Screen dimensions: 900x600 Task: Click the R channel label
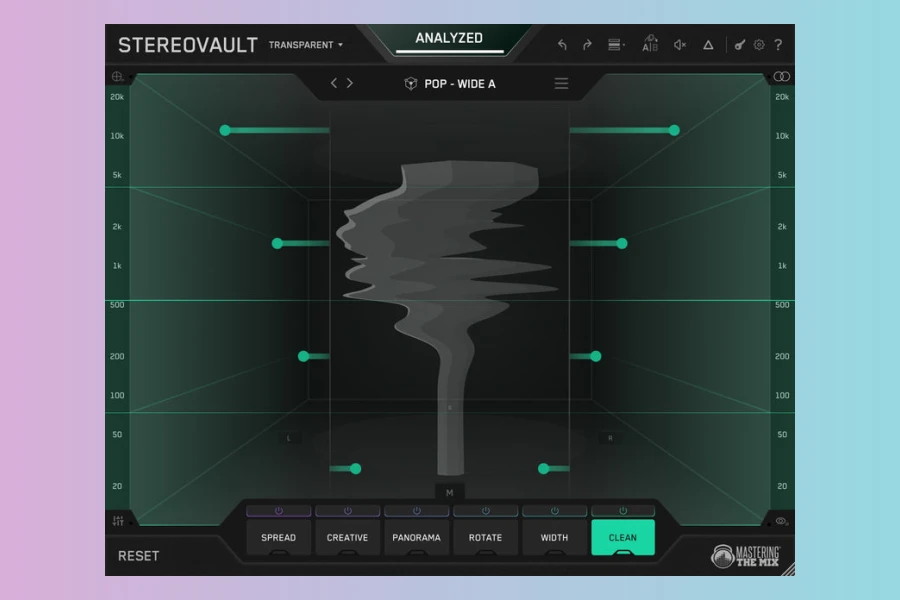click(x=610, y=438)
